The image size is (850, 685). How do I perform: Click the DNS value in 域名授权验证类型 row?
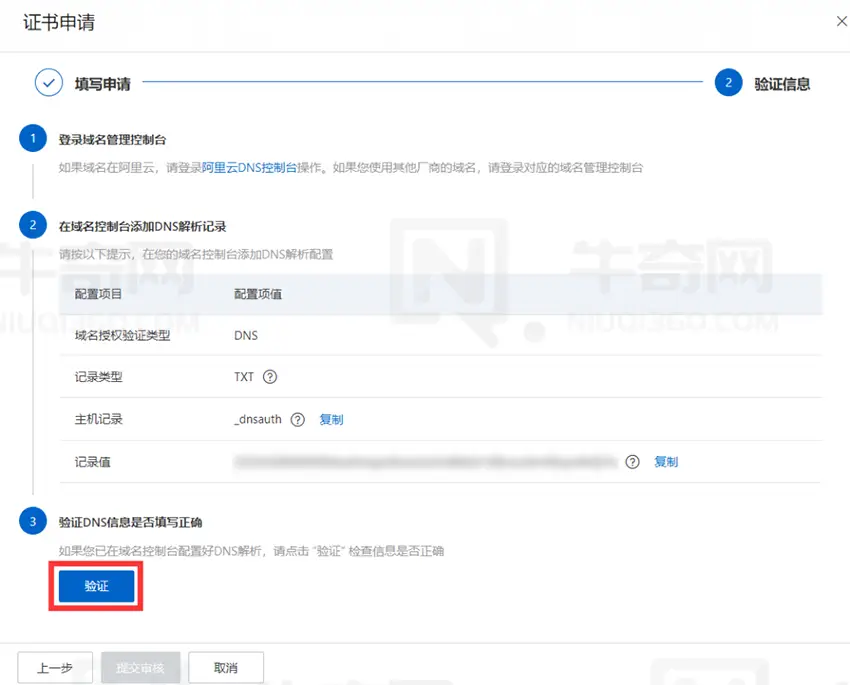pos(246,335)
